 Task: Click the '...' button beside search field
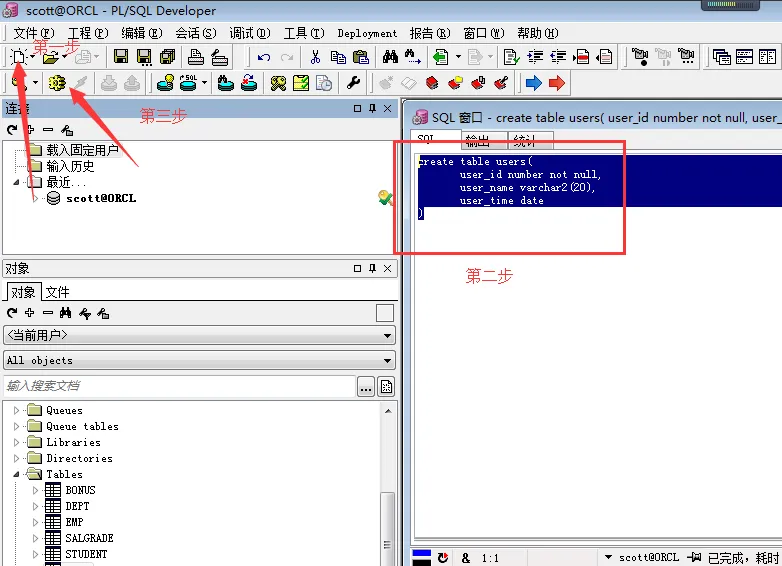coord(366,387)
